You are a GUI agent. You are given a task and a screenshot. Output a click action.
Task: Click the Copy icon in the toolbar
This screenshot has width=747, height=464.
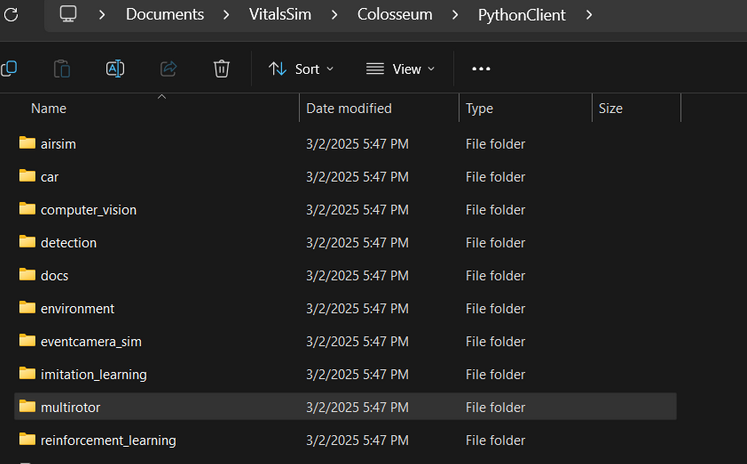click(x=9, y=69)
